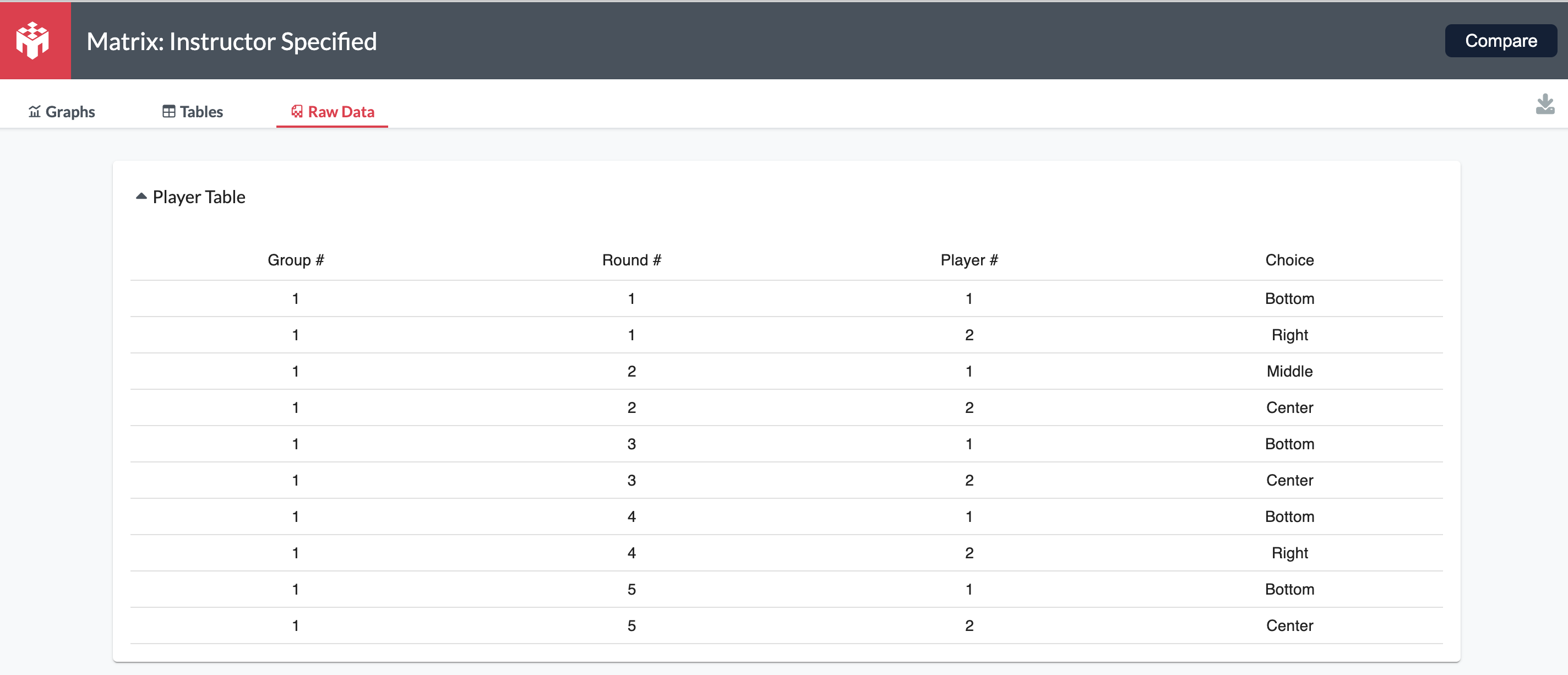Switch to the Graphs tab
The image size is (1568, 675).
coord(62,111)
